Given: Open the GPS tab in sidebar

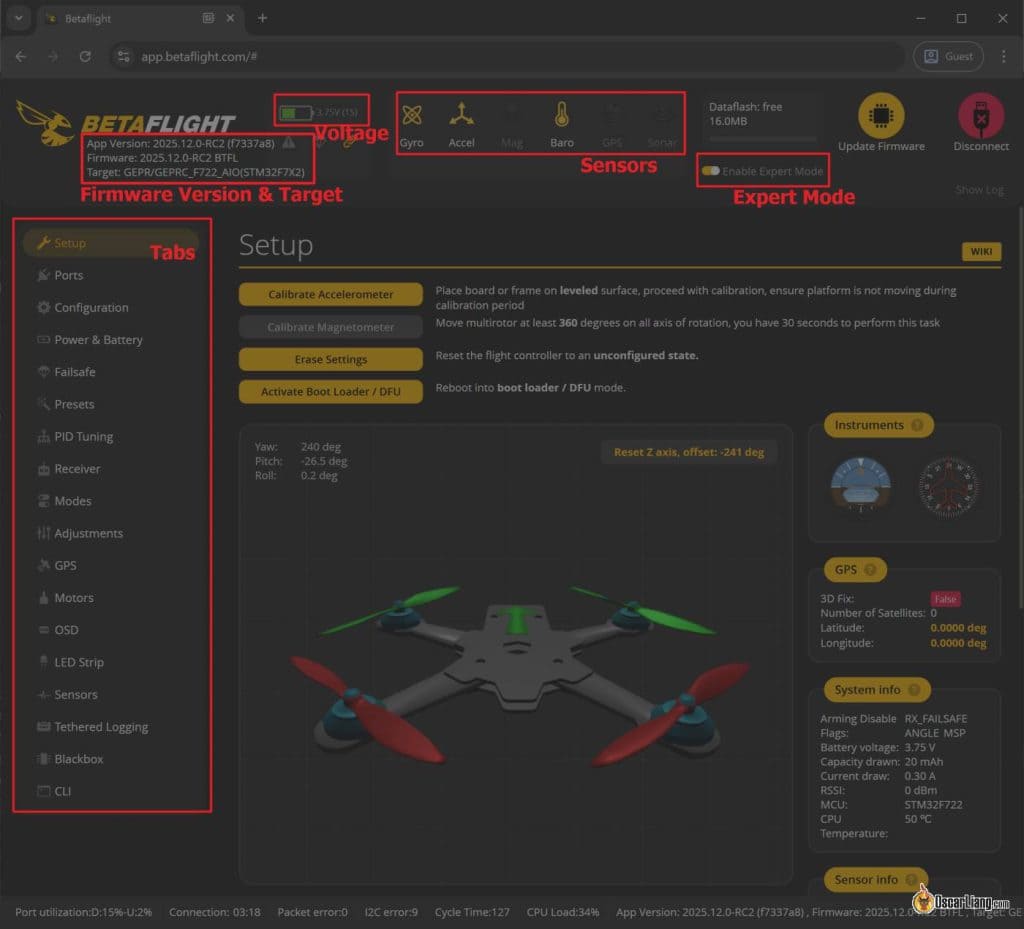Looking at the screenshot, I should tap(111, 565).
